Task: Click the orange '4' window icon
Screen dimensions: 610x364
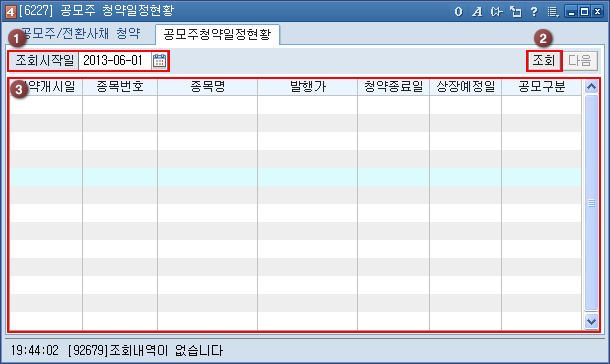Action: 11,12
